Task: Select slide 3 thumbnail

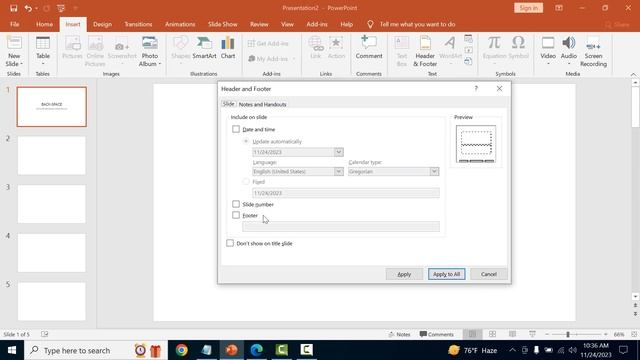Action: click(51, 204)
